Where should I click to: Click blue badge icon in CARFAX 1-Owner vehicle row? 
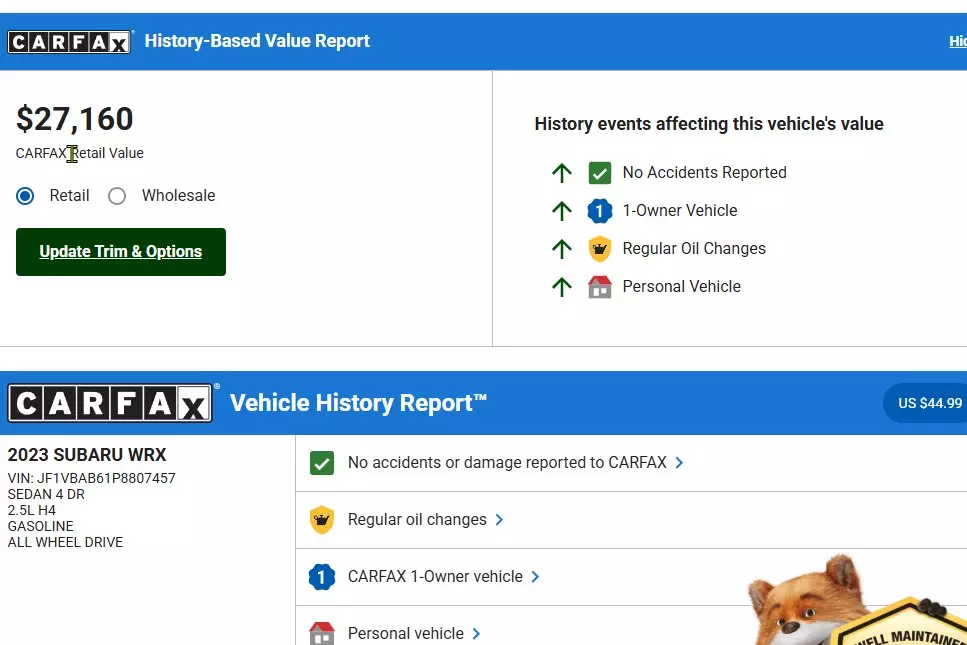322,577
